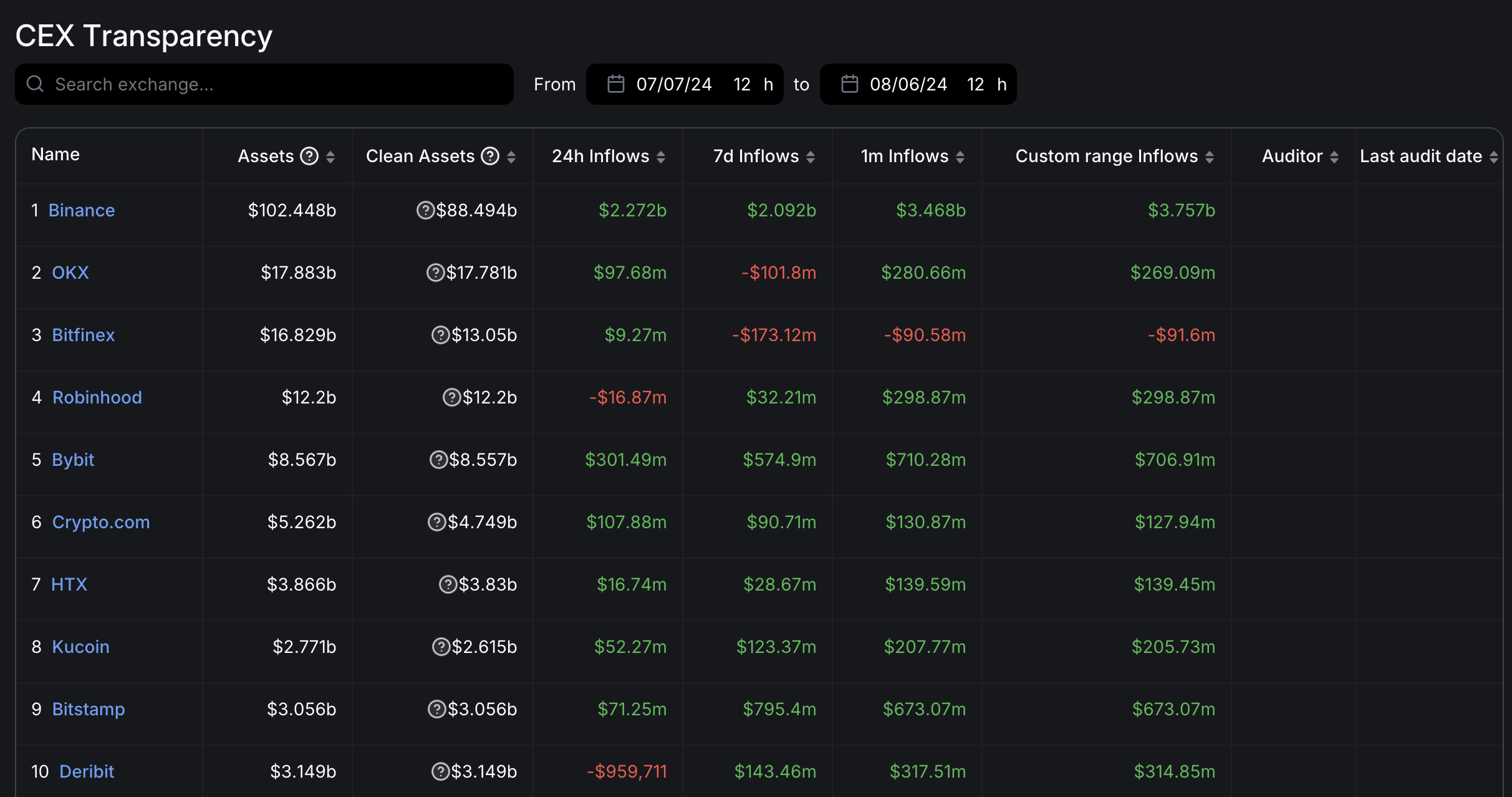The height and width of the screenshot is (797, 1512).
Task: Open the To date calendar icon
Action: (850, 84)
